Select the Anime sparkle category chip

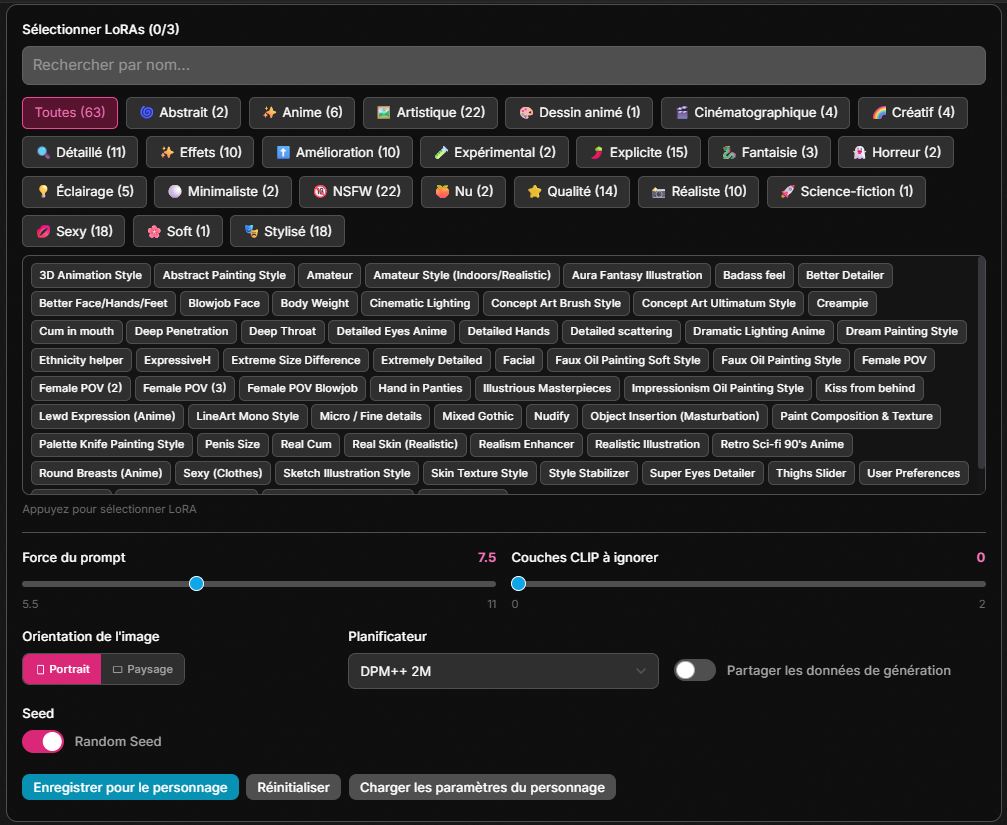click(301, 113)
